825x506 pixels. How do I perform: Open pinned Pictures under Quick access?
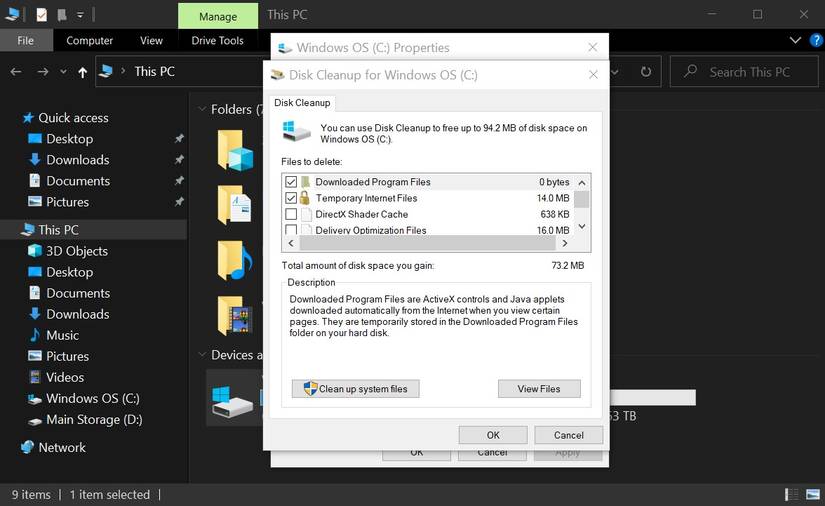pos(67,202)
